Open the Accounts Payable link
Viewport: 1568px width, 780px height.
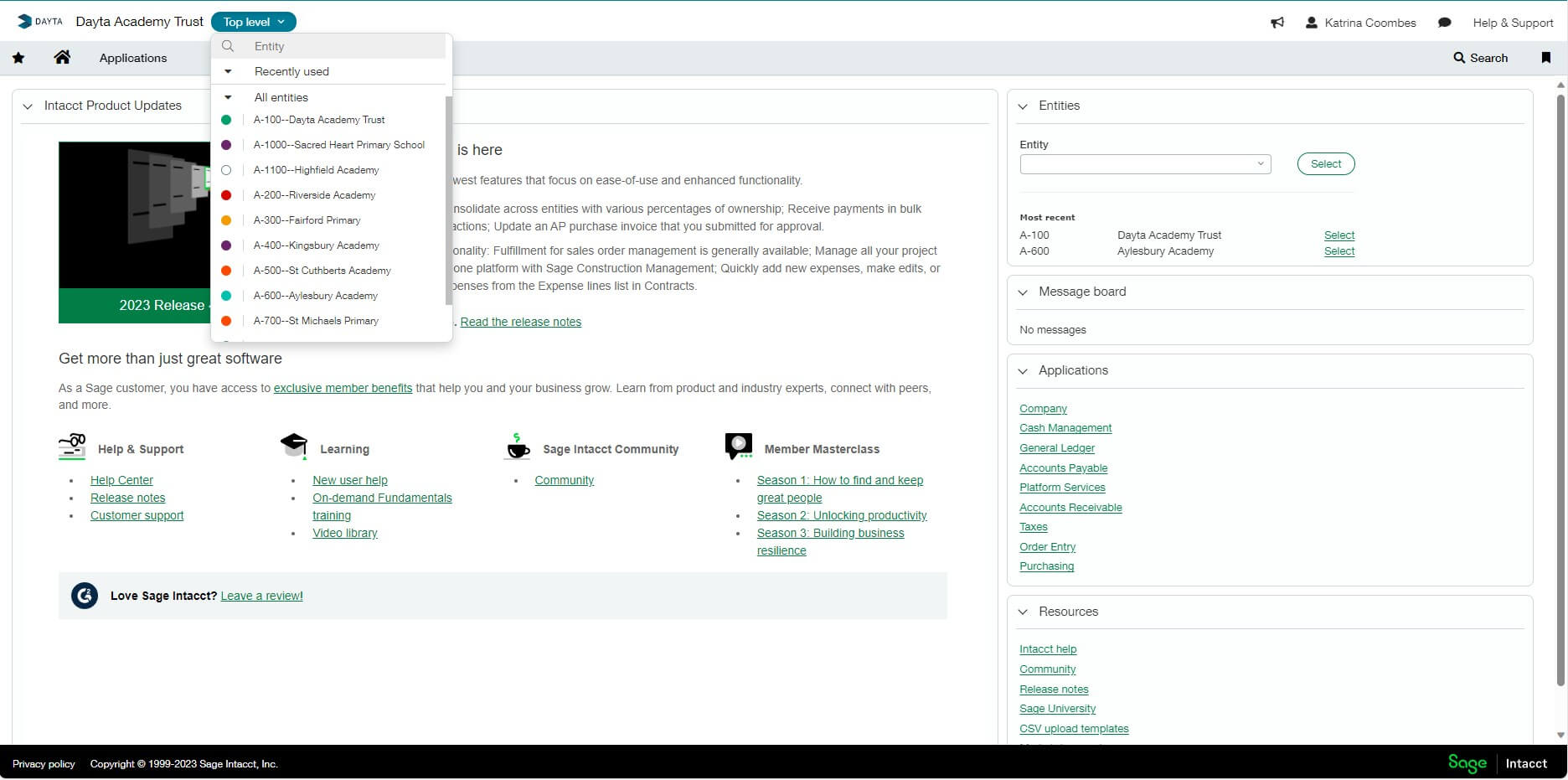(x=1064, y=468)
